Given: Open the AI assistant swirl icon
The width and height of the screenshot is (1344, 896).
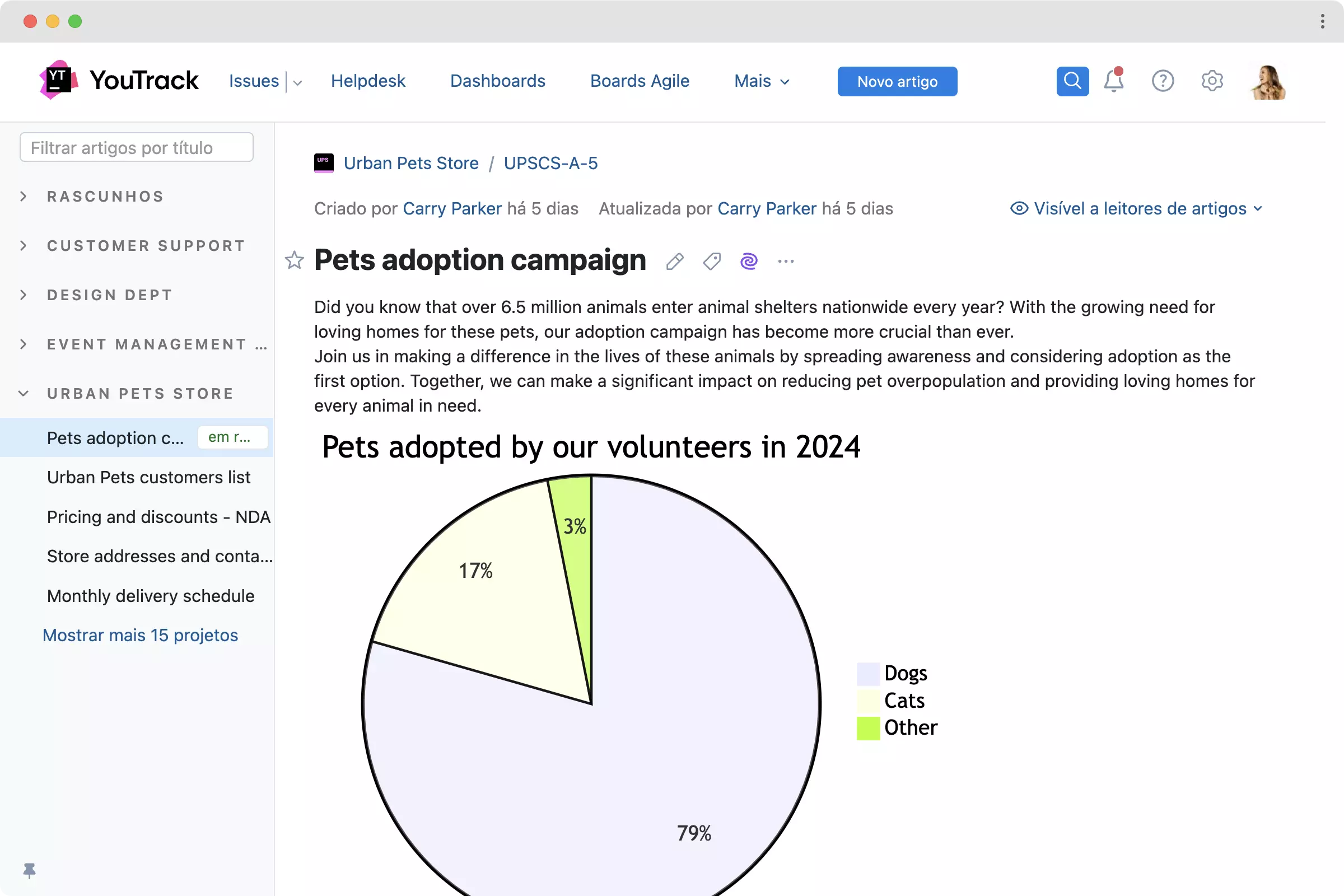Looking at the screenshot, I should click(x=749, y=262).
